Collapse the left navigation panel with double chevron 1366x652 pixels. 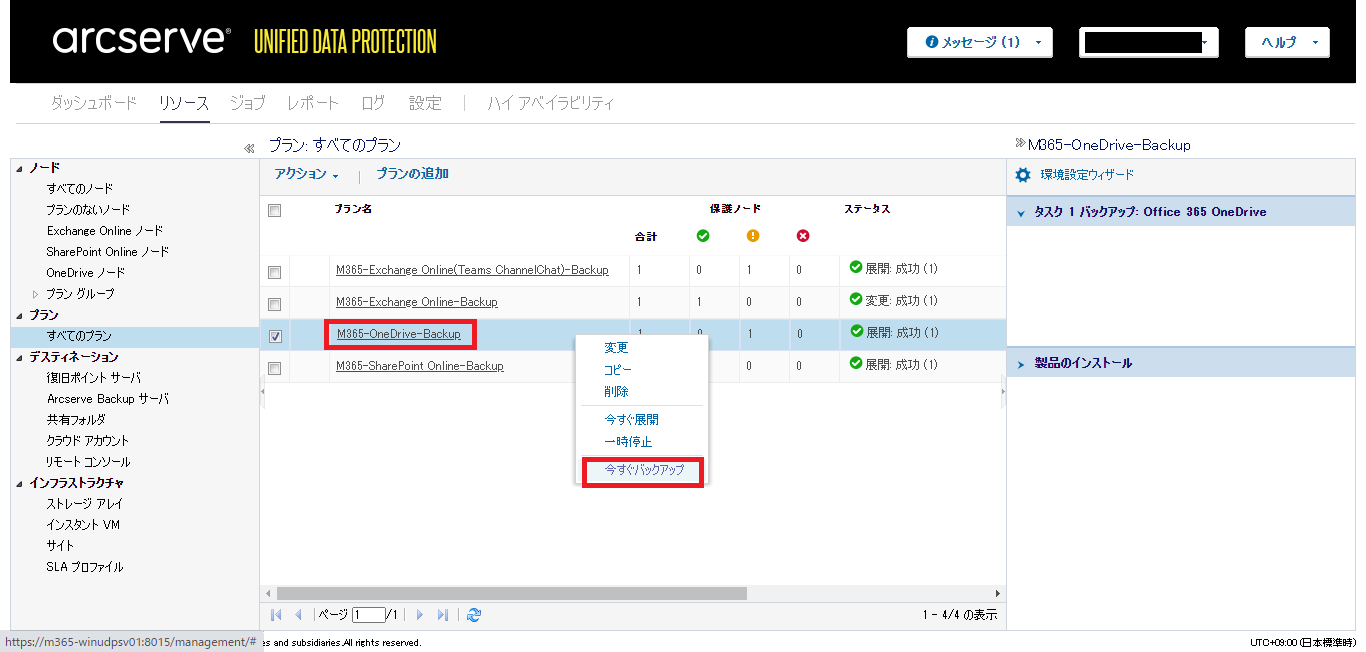(249, 149)
